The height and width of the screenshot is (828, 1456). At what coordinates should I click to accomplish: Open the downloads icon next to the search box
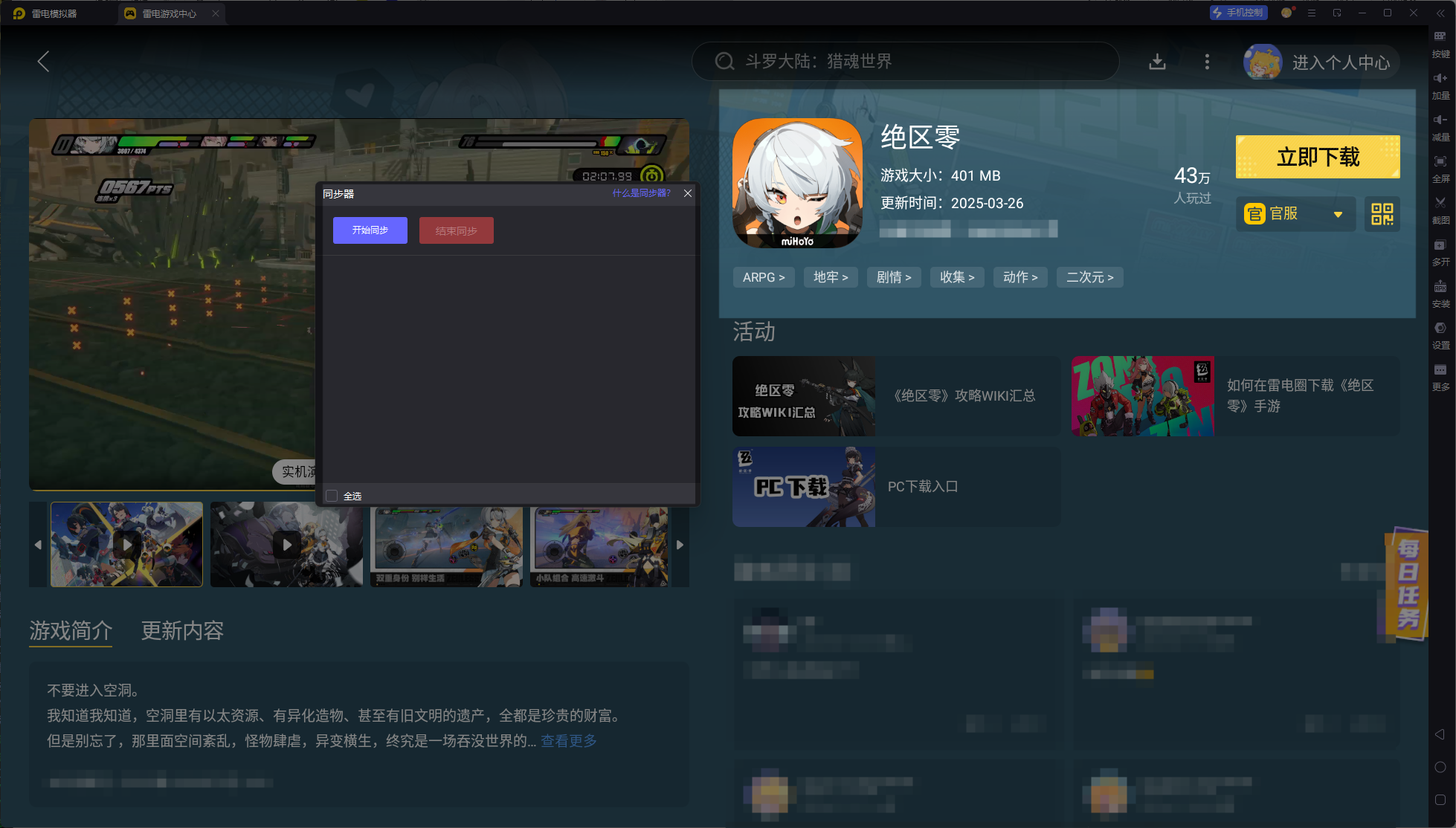point(1157,62)
